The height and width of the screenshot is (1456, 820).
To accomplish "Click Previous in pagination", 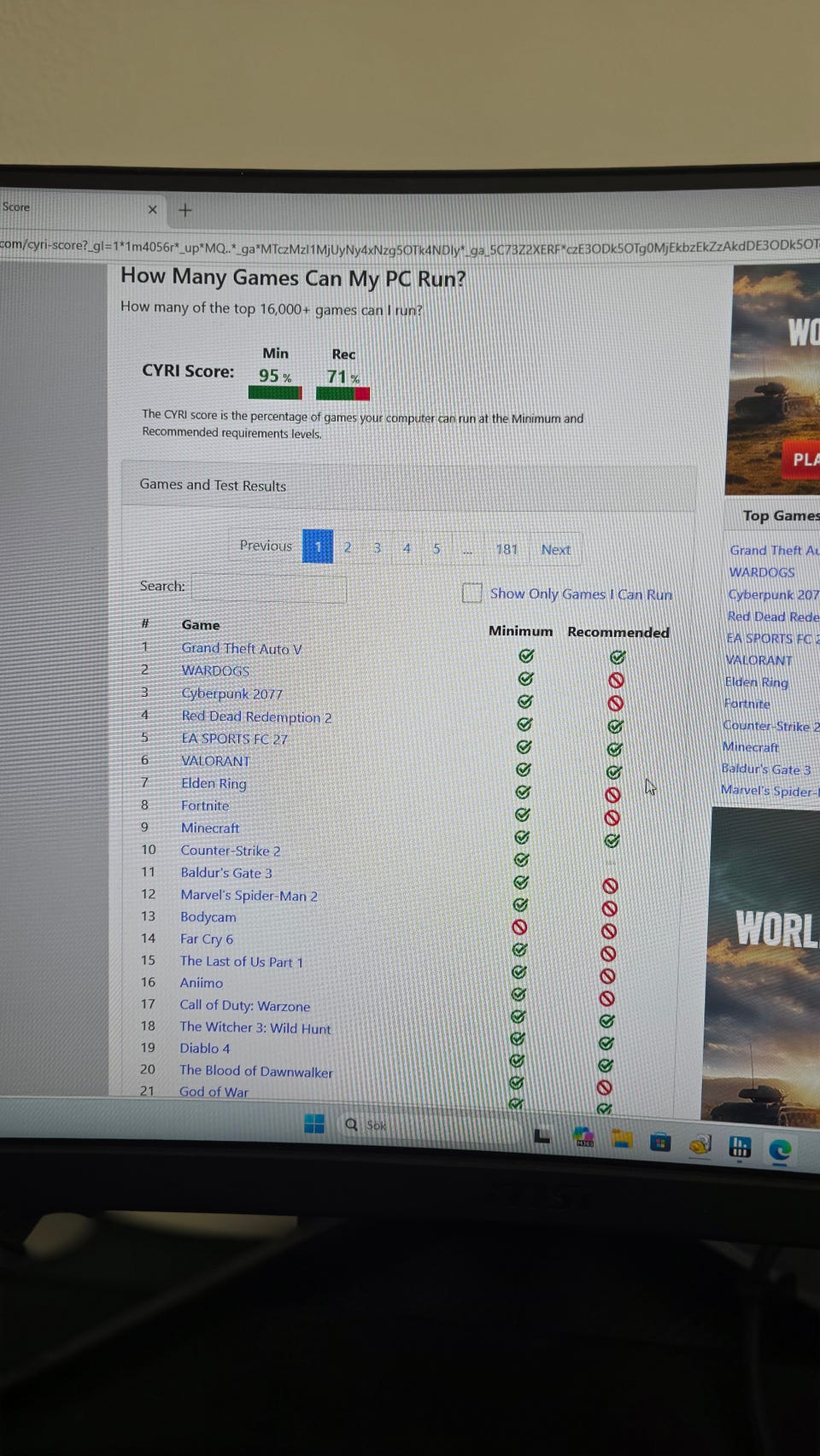I will pyautogui.click(x=266, y=546).
